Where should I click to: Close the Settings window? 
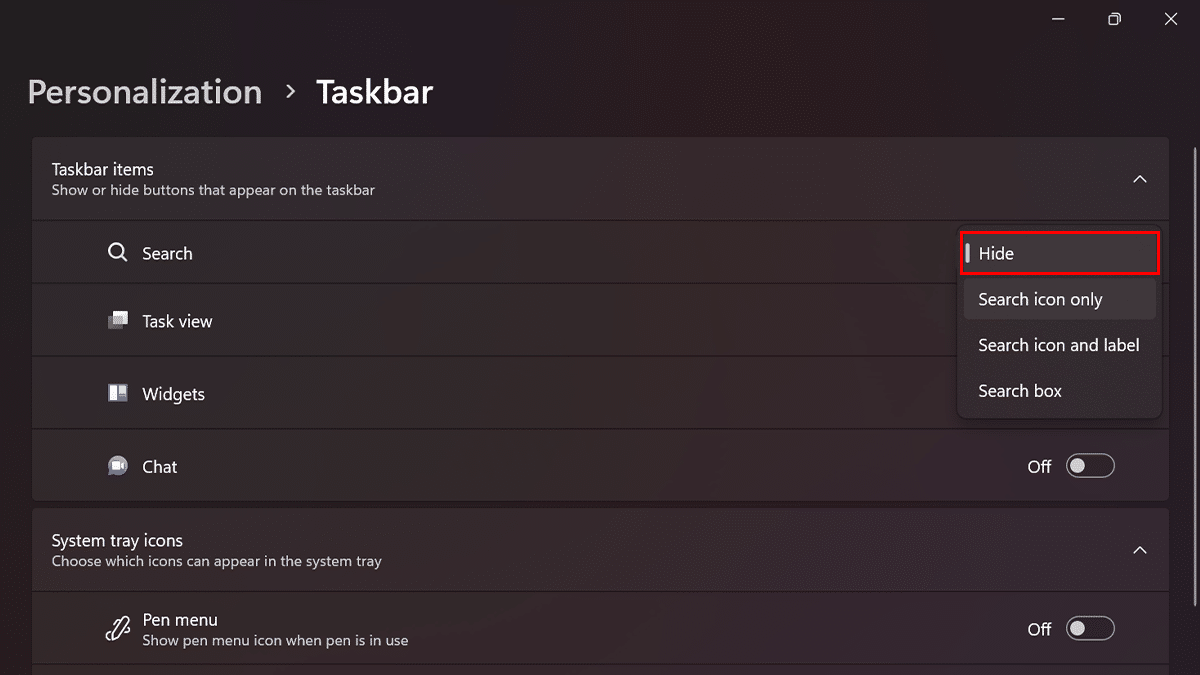(1171, 19)
